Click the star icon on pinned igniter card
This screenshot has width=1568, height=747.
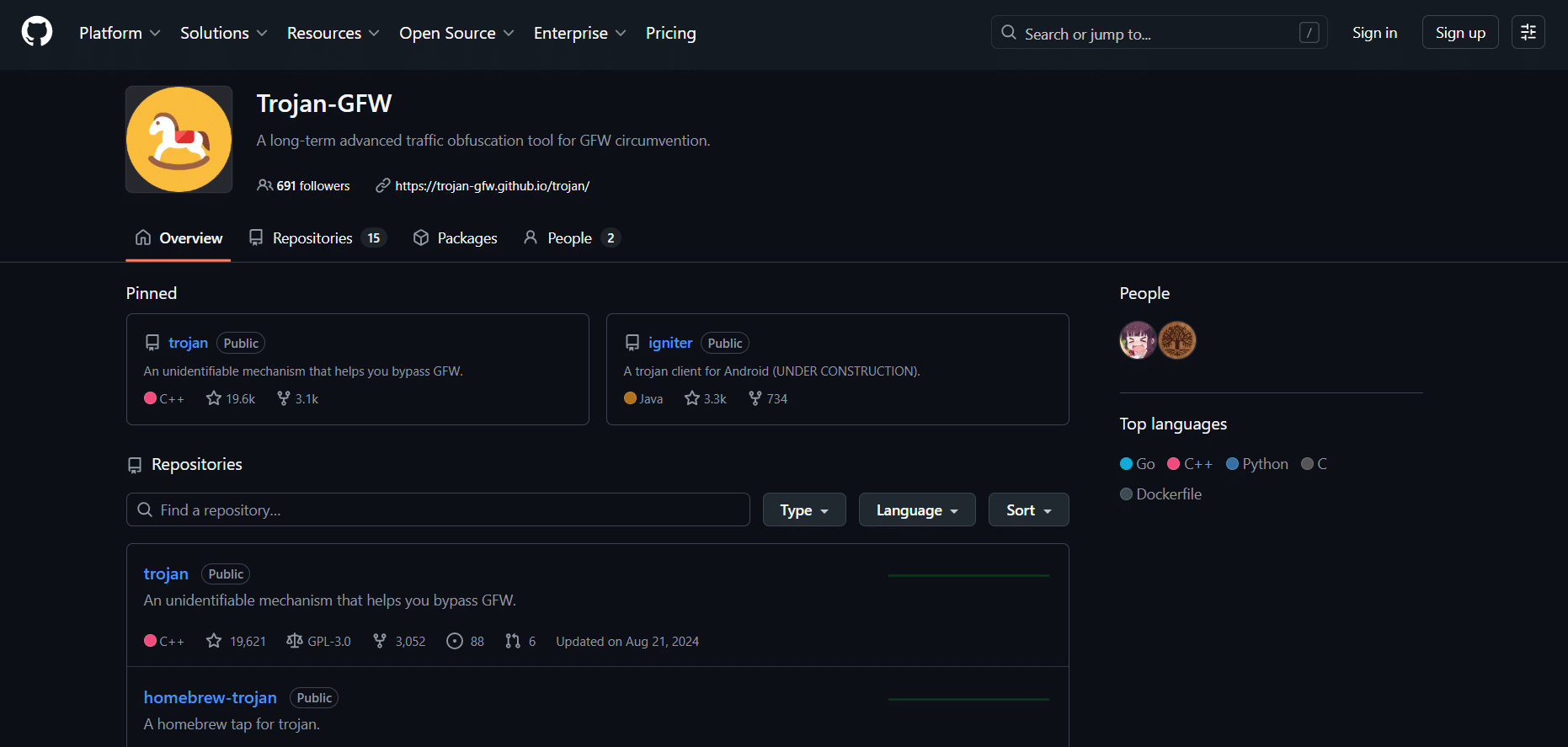tap(692, 398)
